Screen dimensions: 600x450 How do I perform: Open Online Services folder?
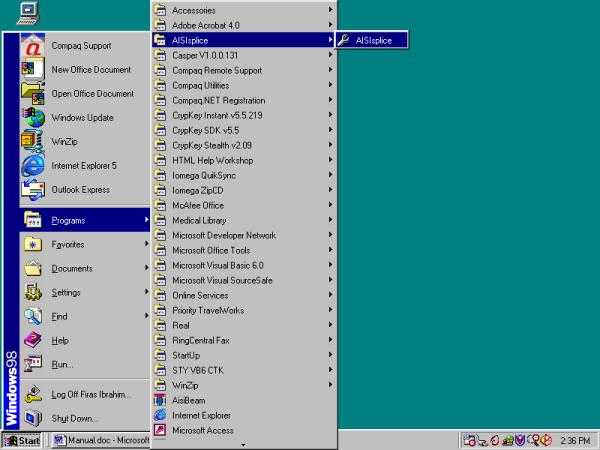tap(244, 295)
